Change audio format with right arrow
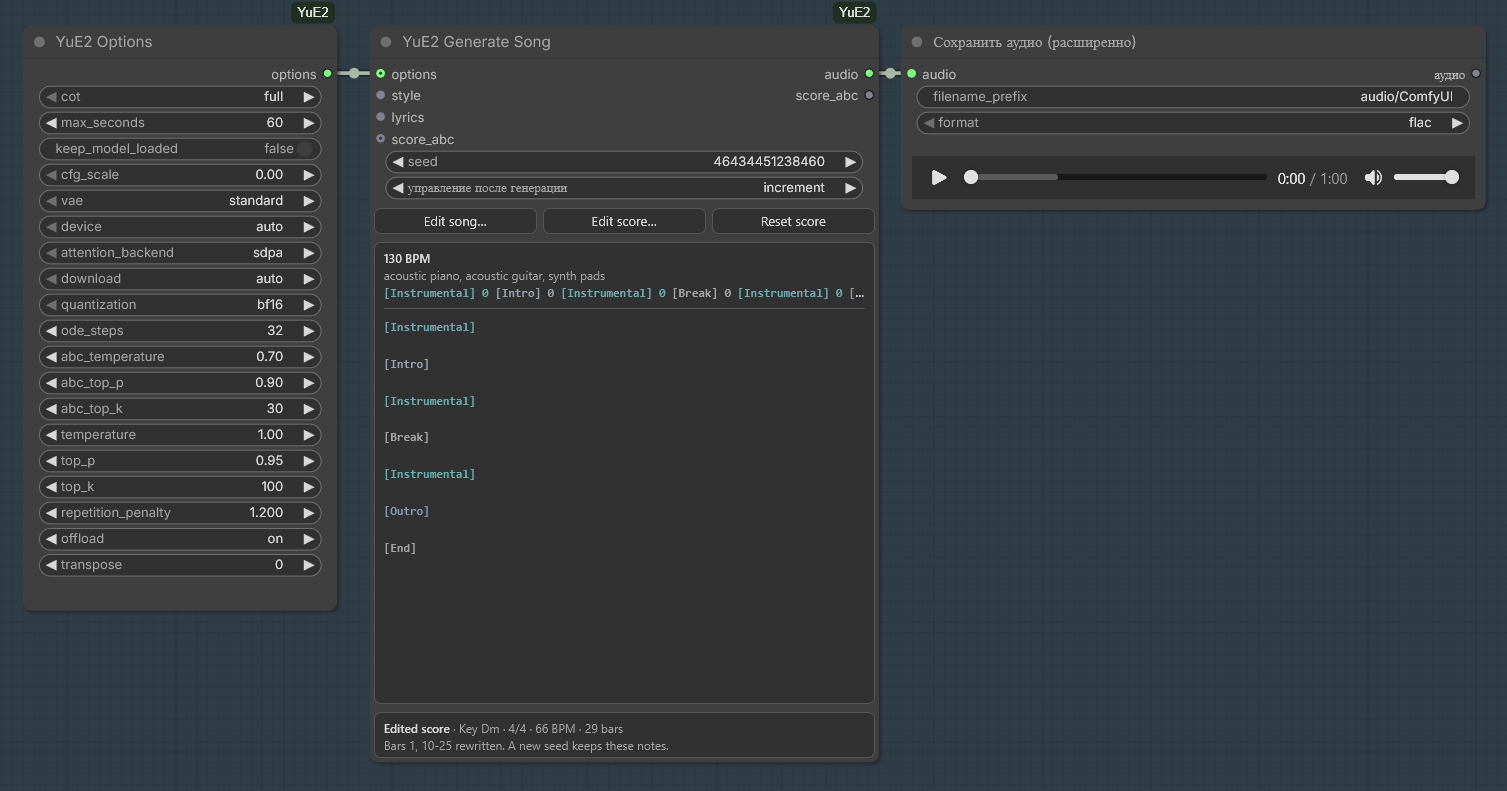The width and height of the screenshot is (1507, 791). click(x=1458, y=123)
